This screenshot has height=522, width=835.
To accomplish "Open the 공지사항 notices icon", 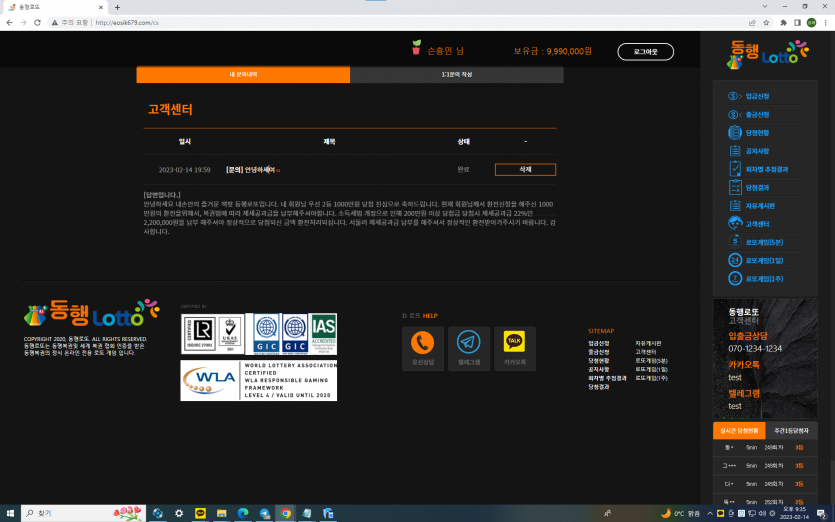I will [x=735, y=151].
